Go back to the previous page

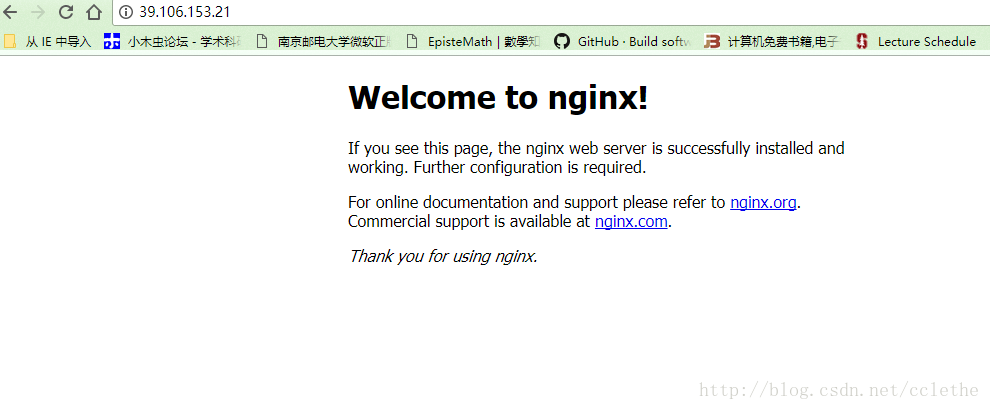pos(10,11)
